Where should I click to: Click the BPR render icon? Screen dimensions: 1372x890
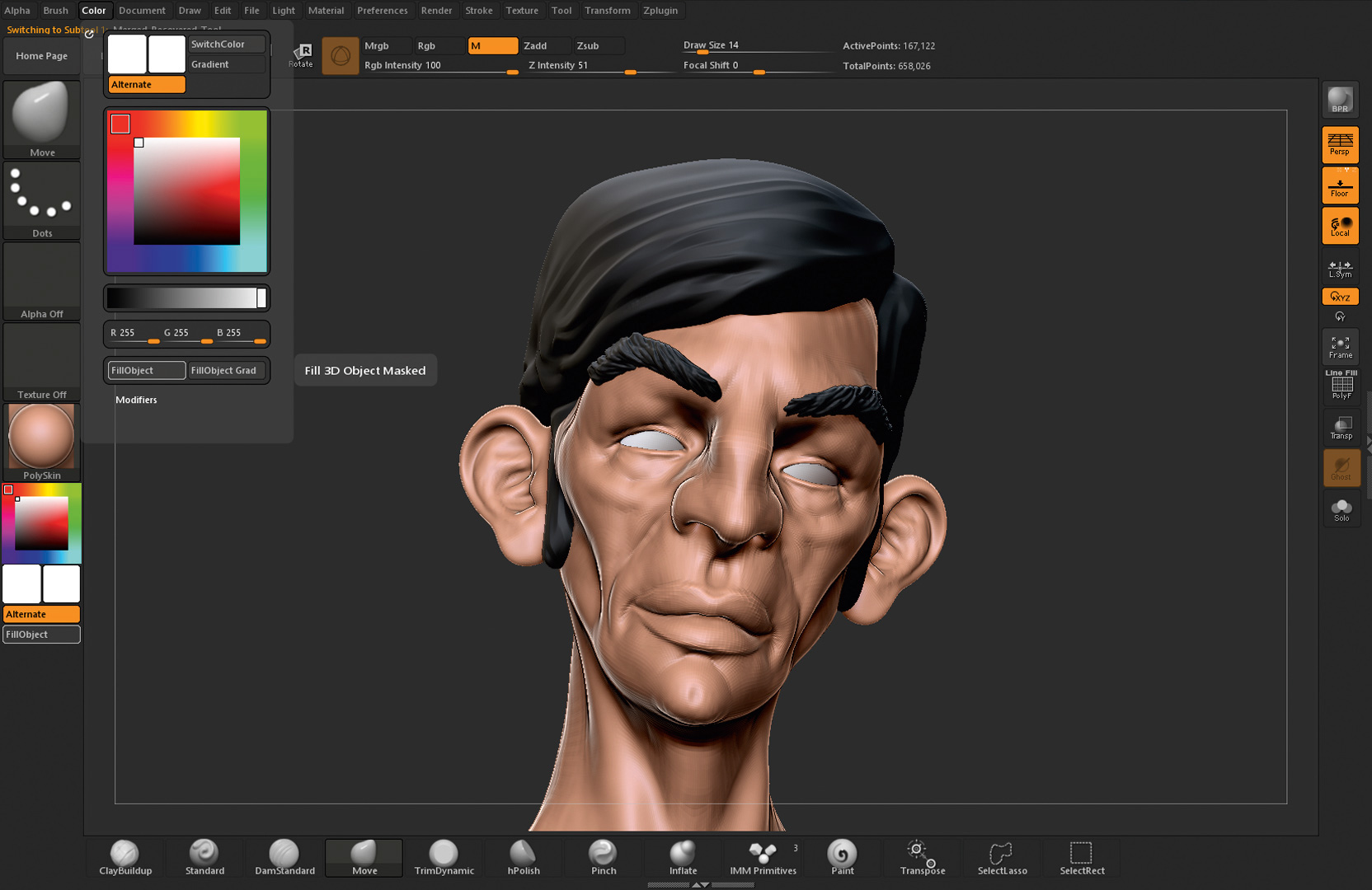pos(1340,101)
